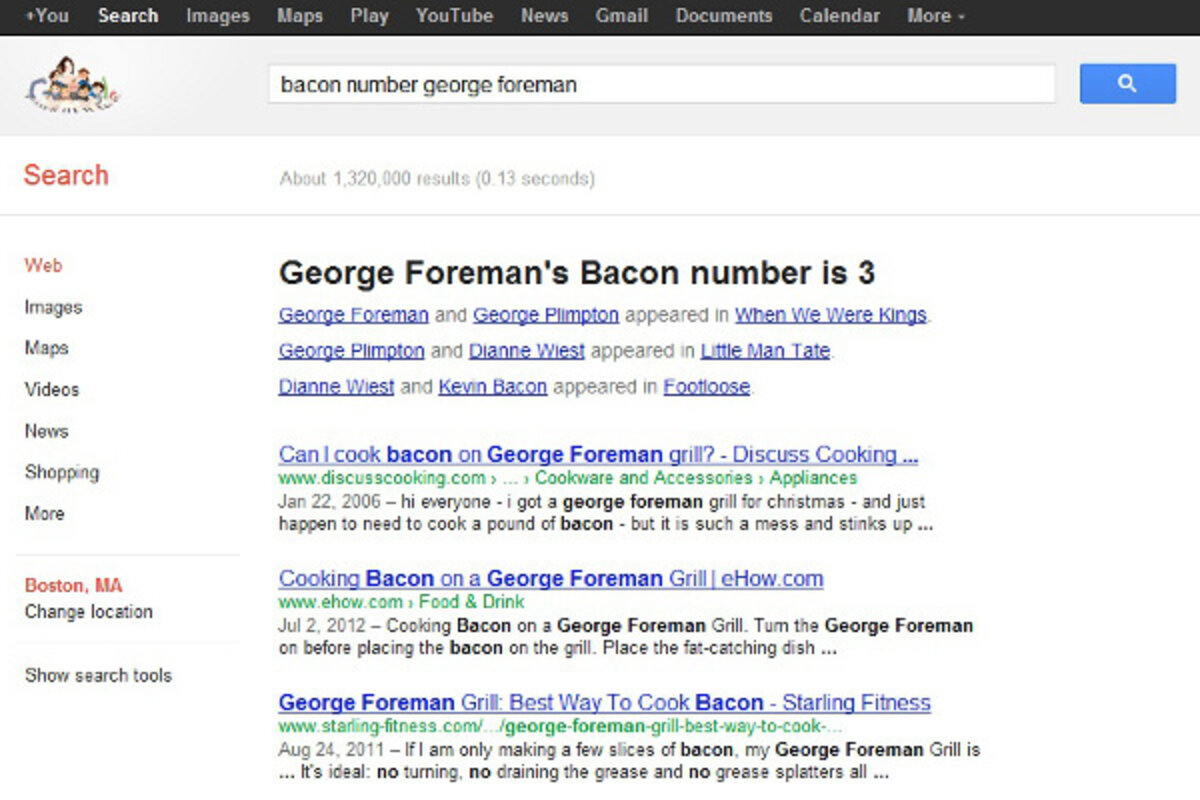
Task: Open the Kevin Bacon link
Action: (492, 387)
